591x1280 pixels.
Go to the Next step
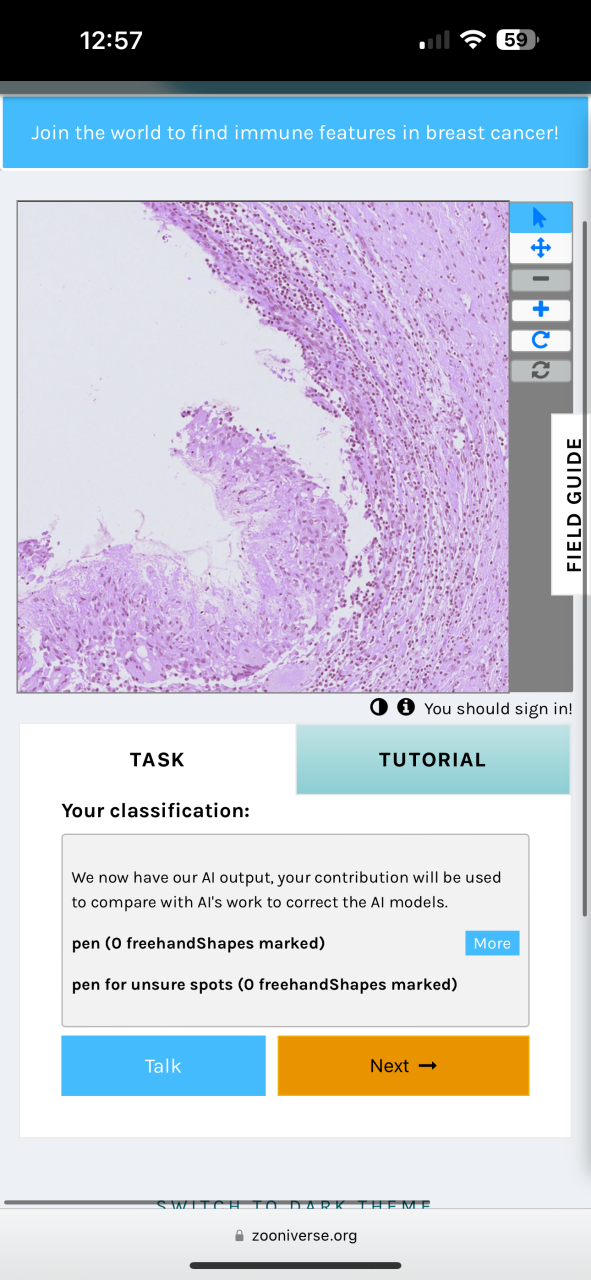[403, 1066]
